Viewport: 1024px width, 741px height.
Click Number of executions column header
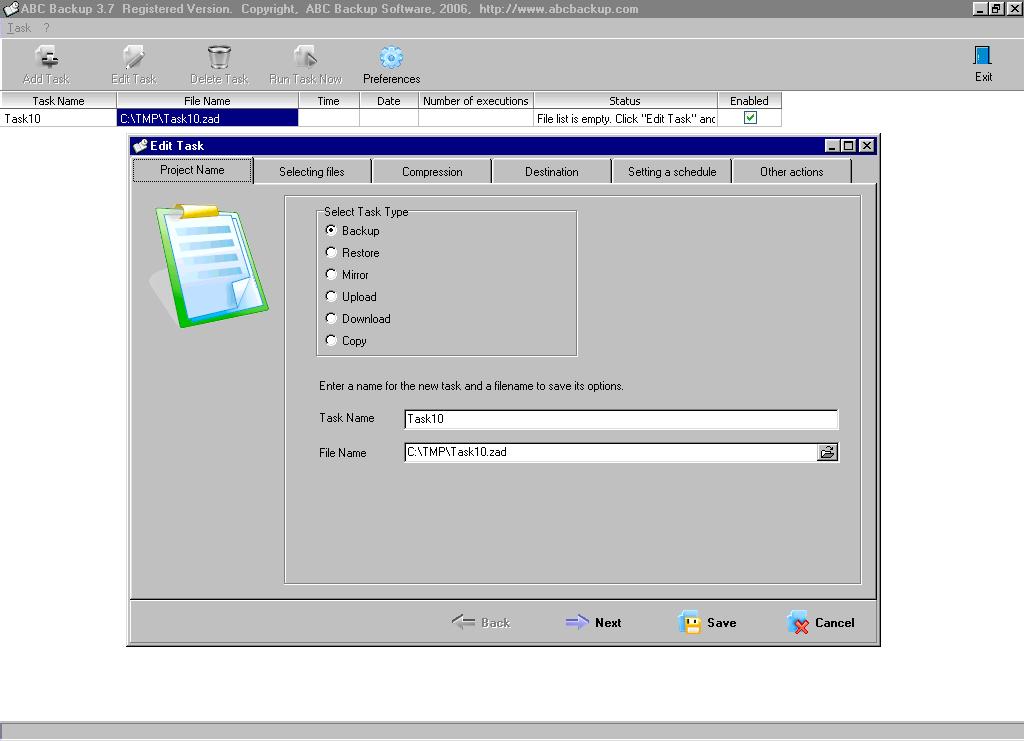[x=475, y=101]
